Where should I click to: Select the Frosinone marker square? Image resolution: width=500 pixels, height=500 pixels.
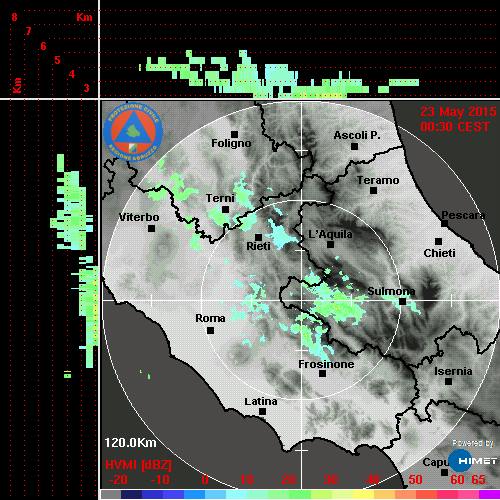click(x=322, y=374)
